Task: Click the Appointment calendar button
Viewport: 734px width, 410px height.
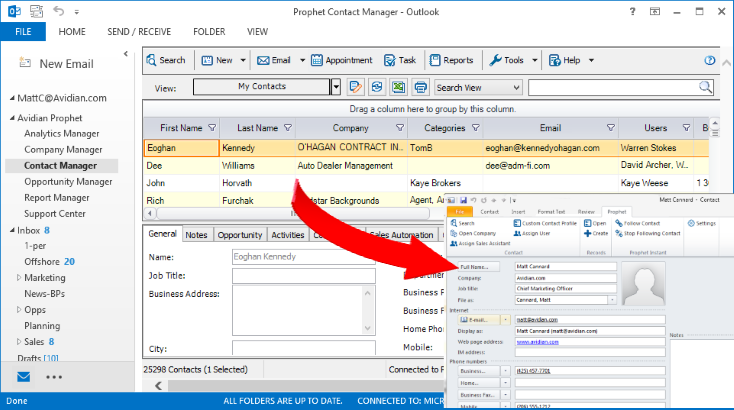Action: 342,60
